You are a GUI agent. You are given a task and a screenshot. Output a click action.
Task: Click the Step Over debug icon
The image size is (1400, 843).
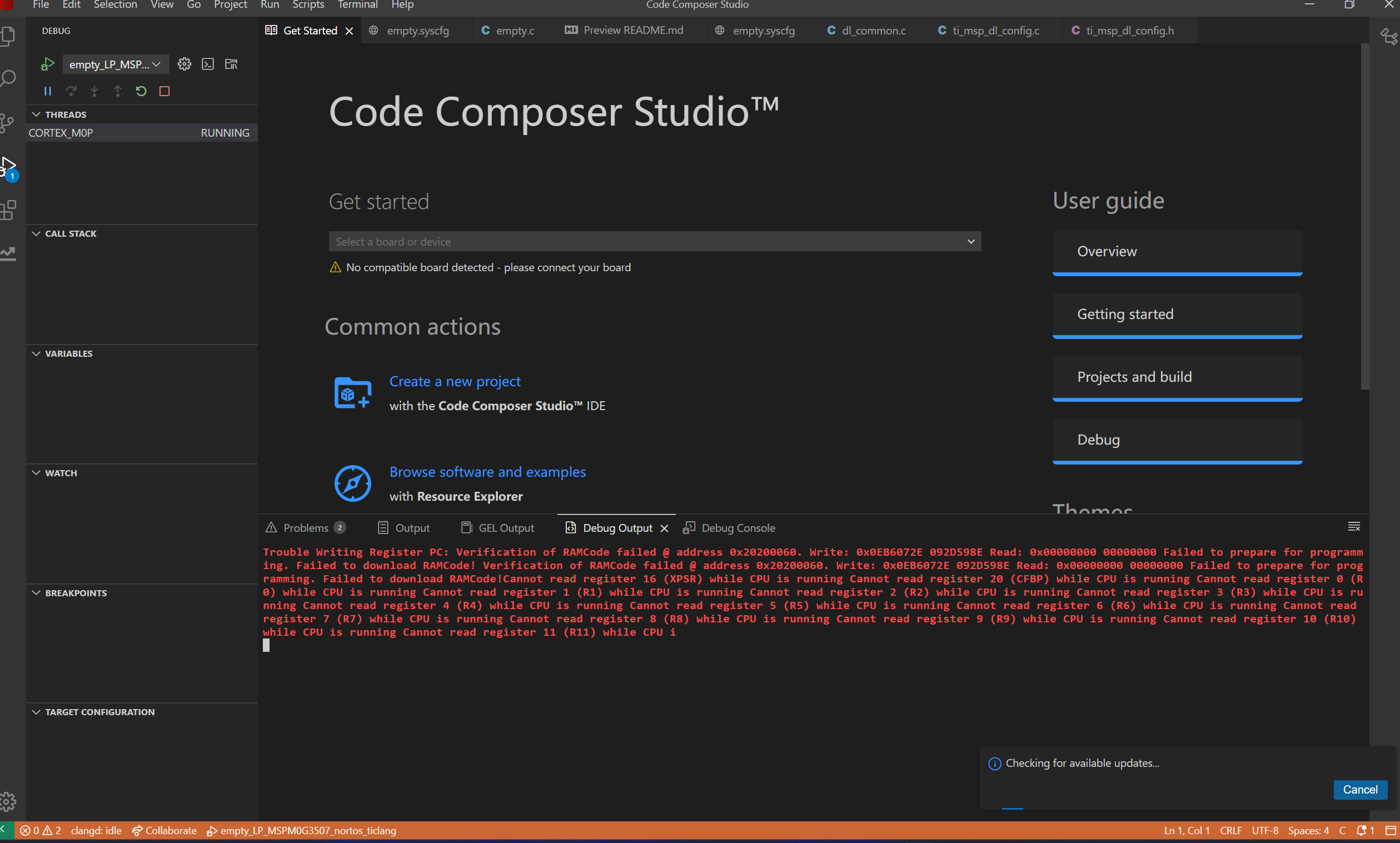point(71,91)
